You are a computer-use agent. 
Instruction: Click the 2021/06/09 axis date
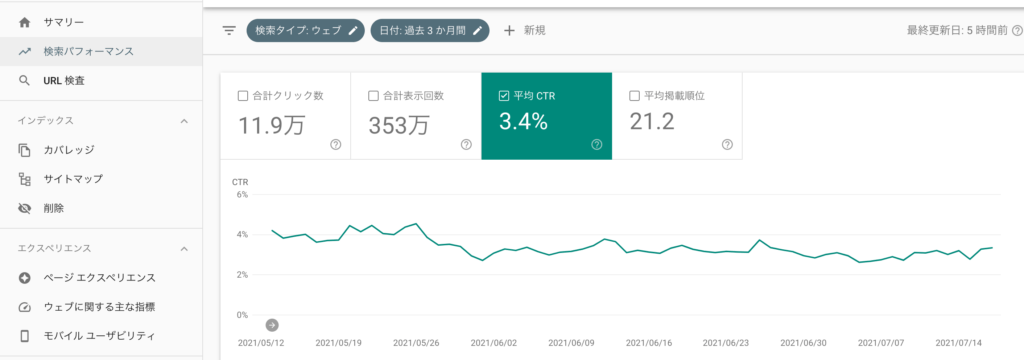pos(571,342)
